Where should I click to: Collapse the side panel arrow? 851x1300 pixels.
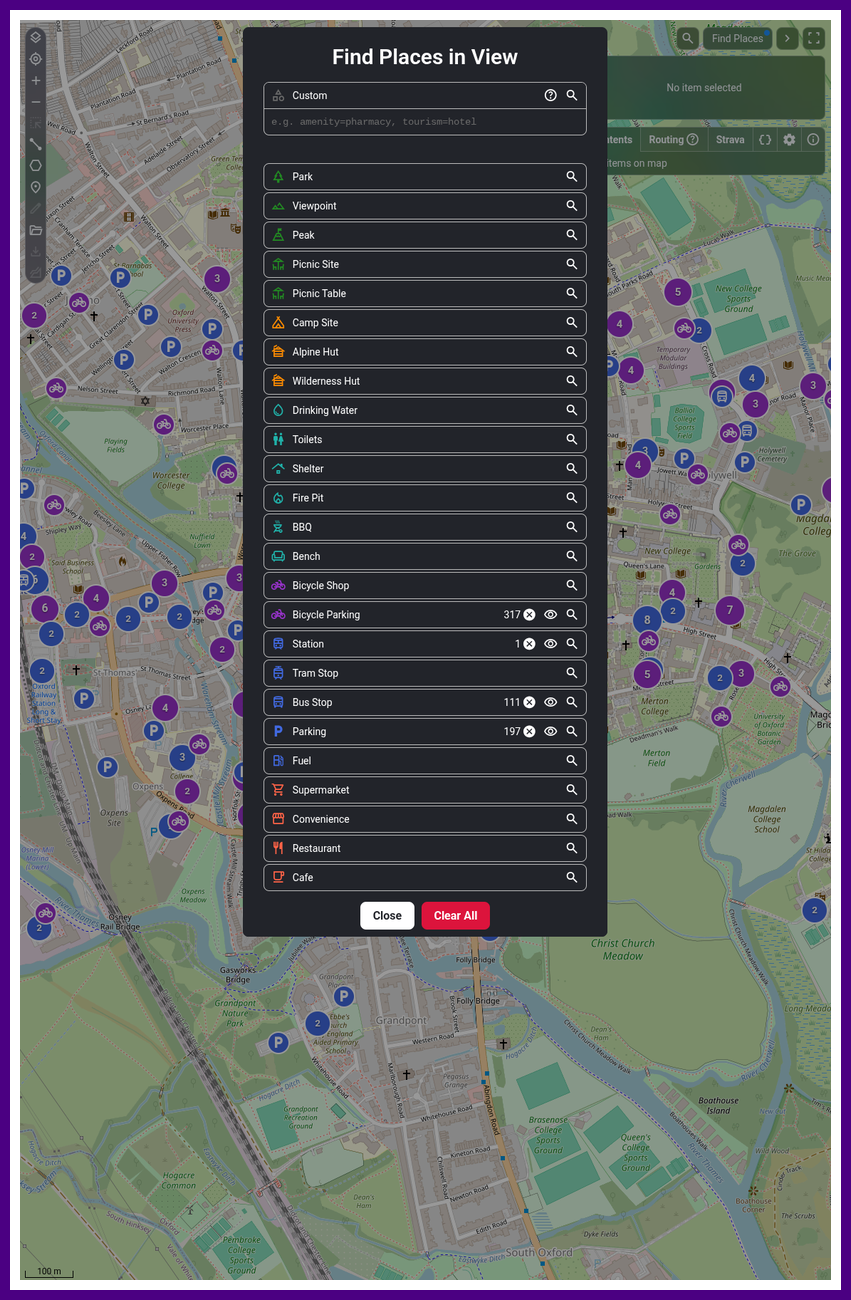(x=787, y=39)
